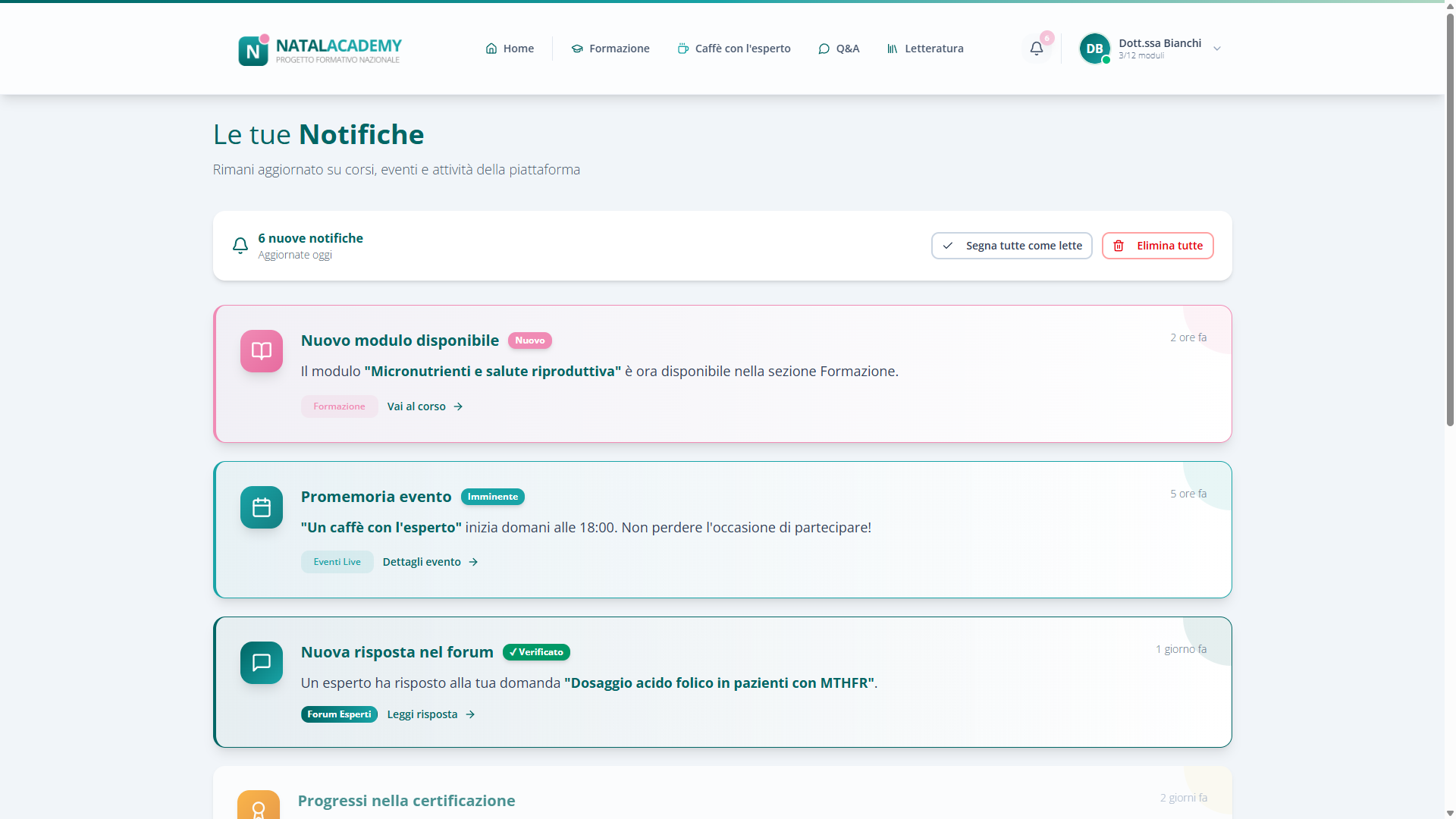
Task: Open the Letteratura menu item
Action: [x=925, y=49]
